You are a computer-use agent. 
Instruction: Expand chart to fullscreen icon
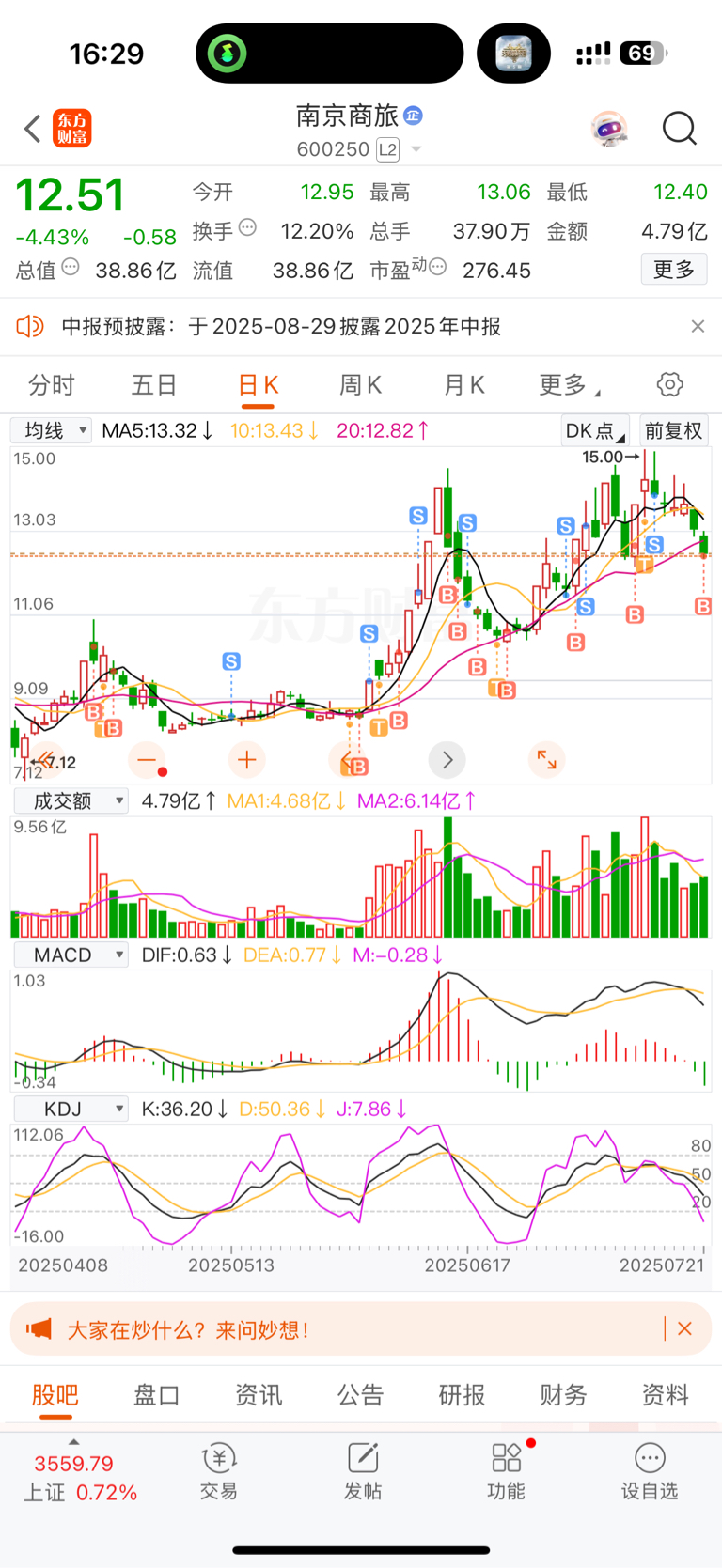[x=546, y=759]
